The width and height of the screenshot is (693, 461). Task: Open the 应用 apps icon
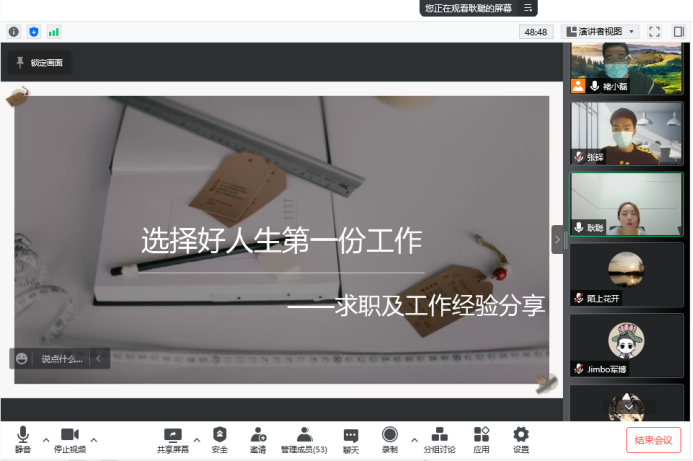[481, 439]
